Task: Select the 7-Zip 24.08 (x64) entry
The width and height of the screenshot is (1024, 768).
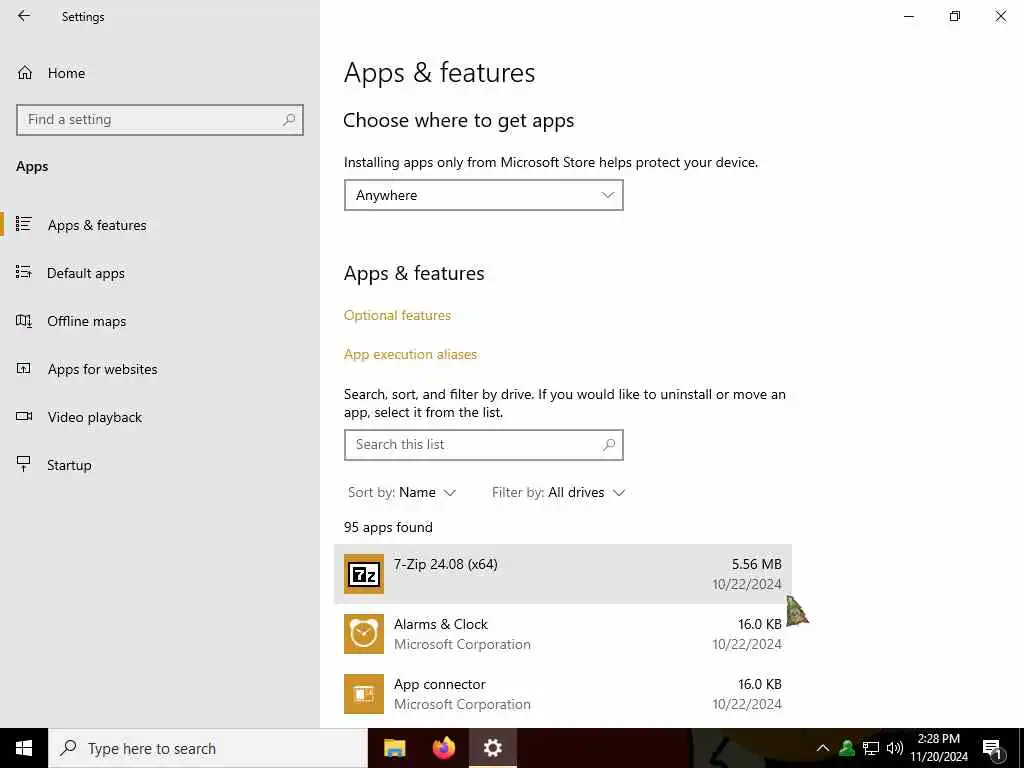Action: (x=562, y=574)
